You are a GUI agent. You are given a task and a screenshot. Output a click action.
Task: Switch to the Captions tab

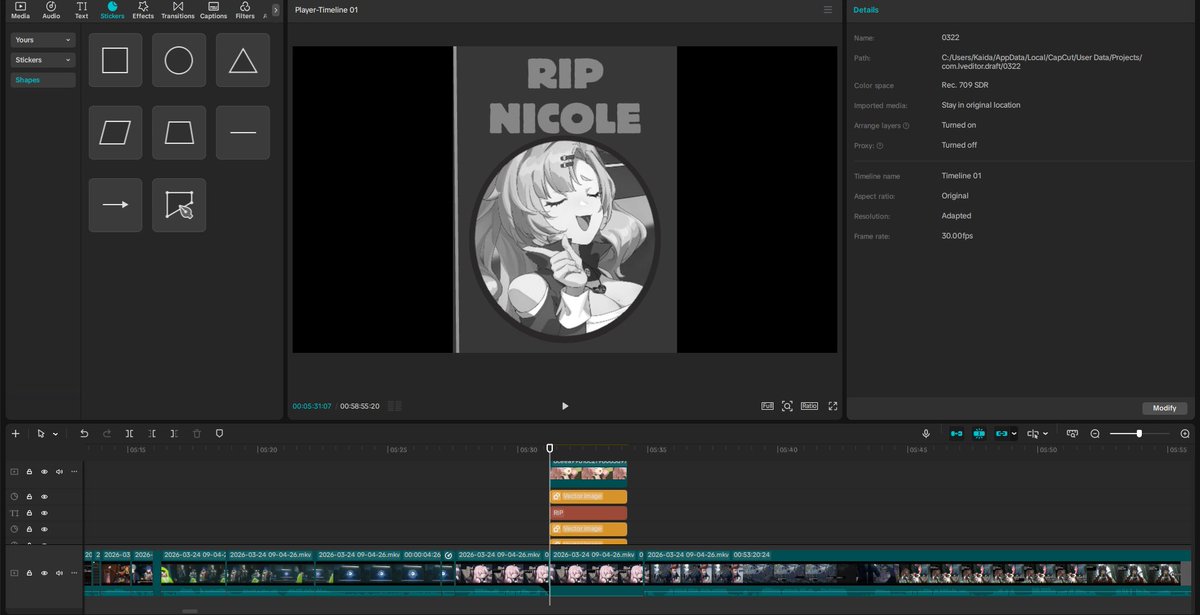point(213,10)
